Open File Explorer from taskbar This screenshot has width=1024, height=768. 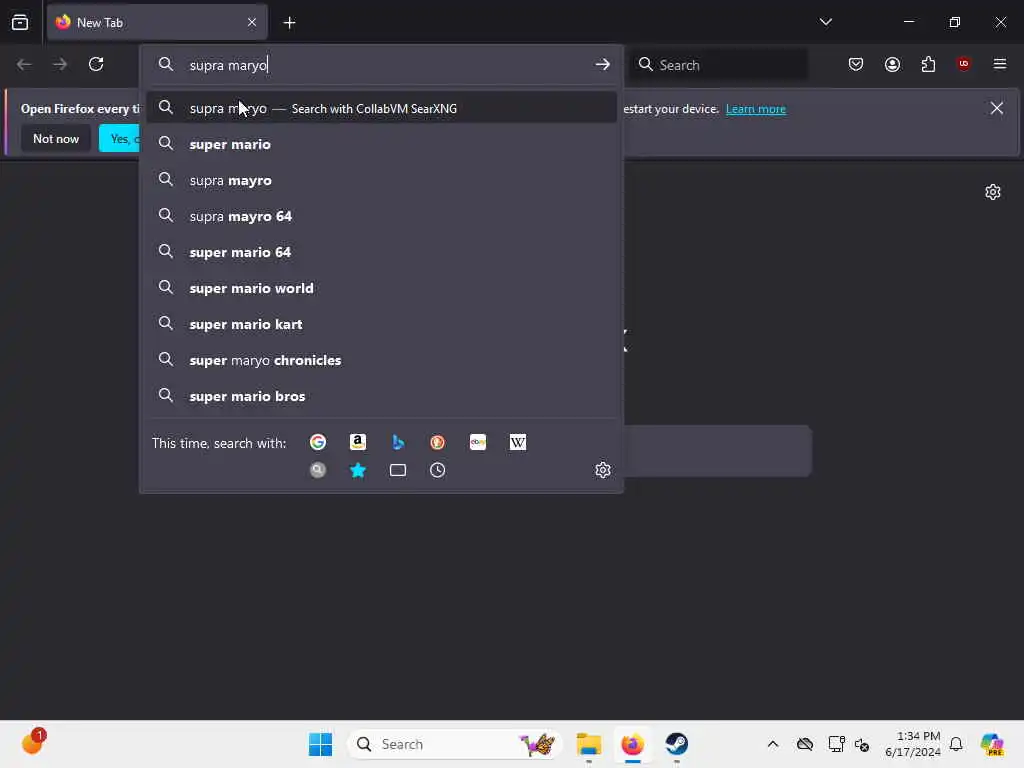(x=588, y=744)
